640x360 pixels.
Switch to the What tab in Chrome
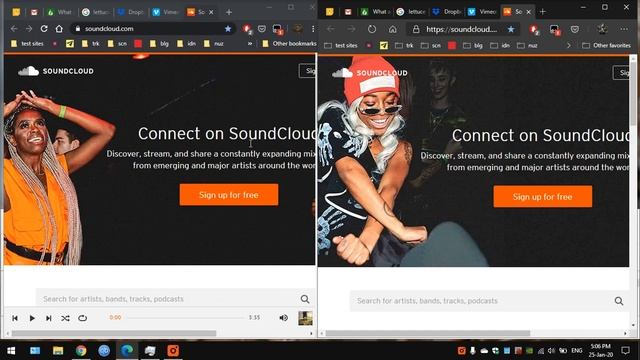click(60, 12)
